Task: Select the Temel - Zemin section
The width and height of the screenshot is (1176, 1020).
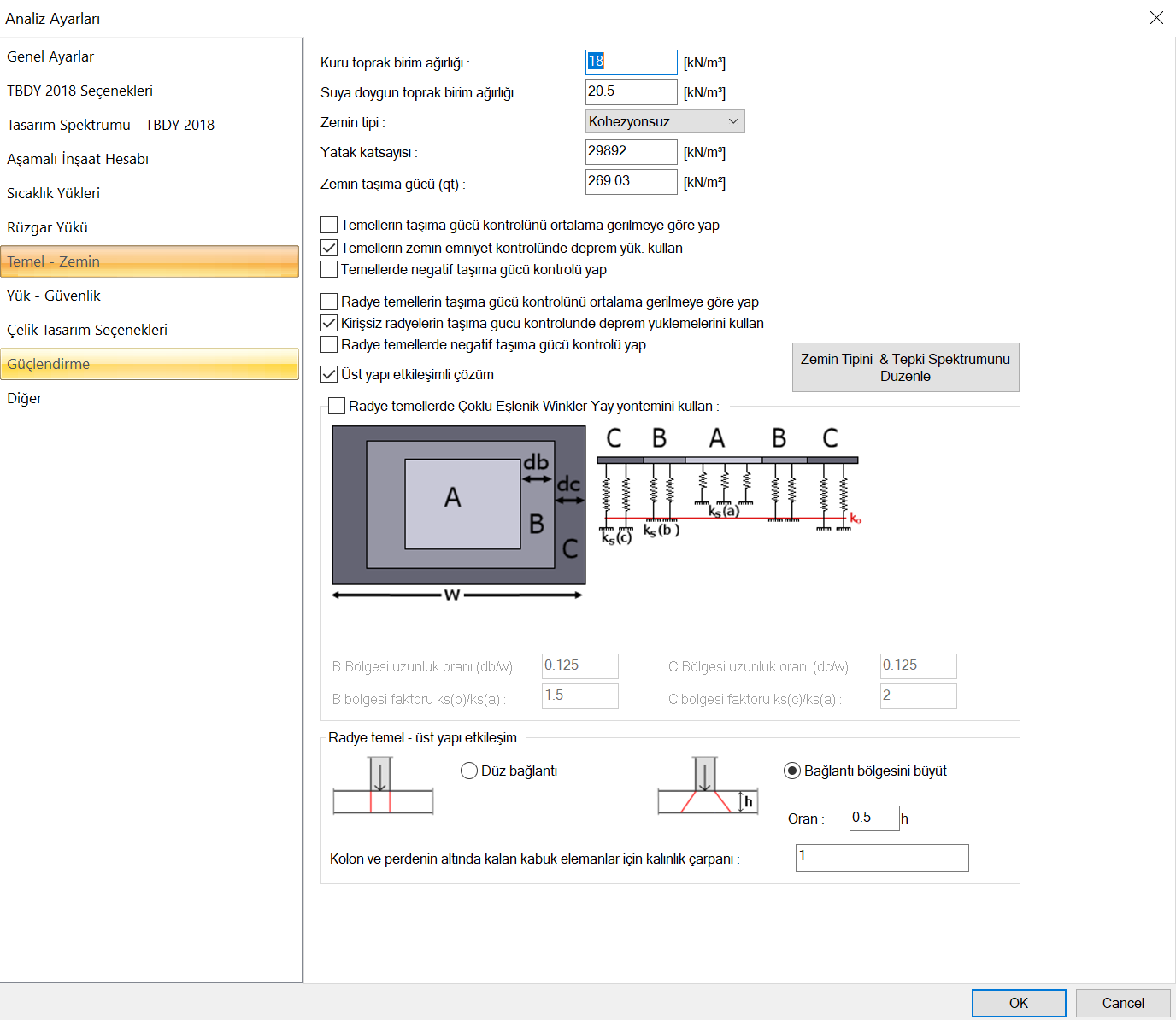Action: point(150,261)
